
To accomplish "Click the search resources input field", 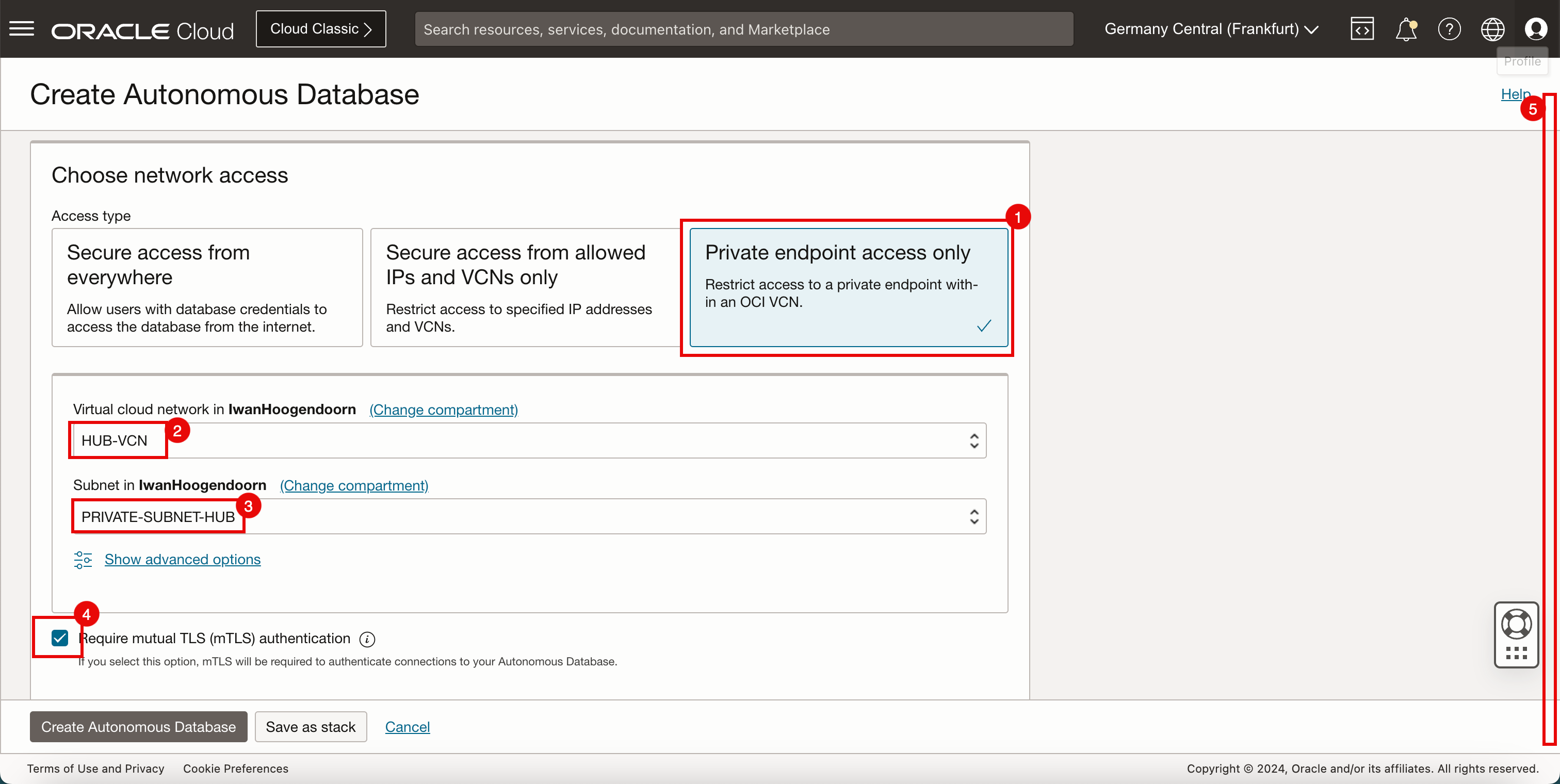I will (744, 29).
